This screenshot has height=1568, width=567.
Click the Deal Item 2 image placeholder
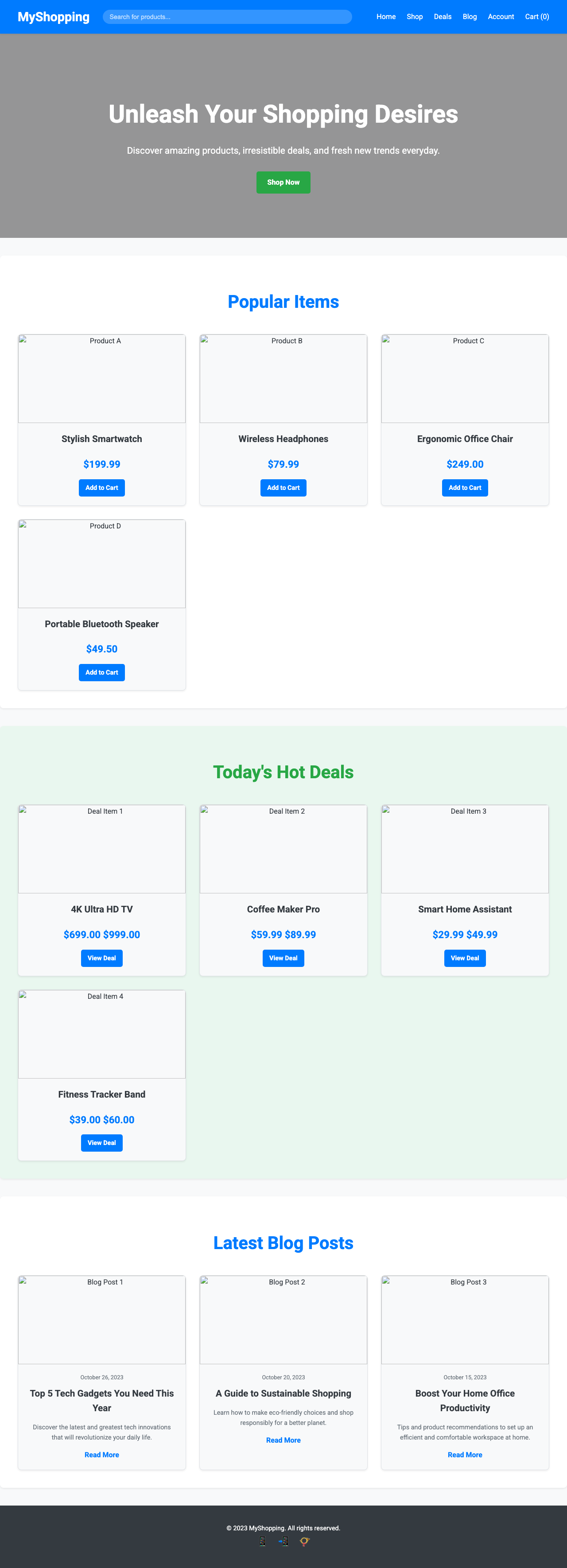pos(283,848)
